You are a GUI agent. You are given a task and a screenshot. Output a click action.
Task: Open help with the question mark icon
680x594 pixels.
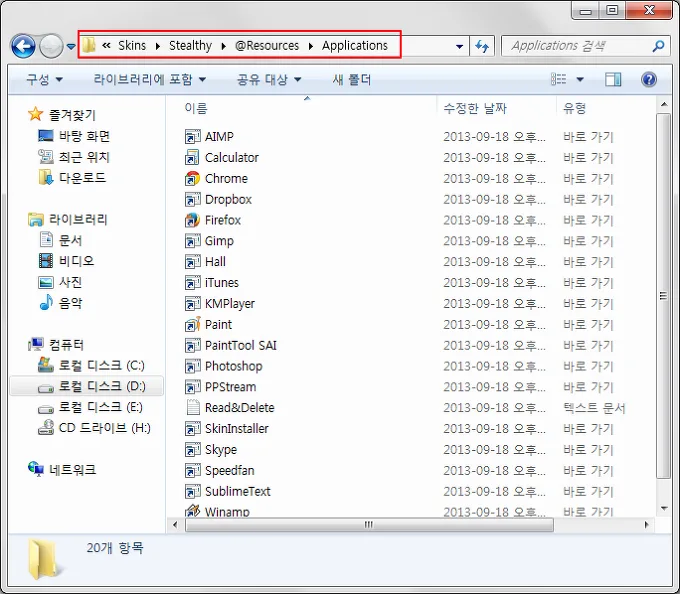pyautogui.click(x=649, y=79)
